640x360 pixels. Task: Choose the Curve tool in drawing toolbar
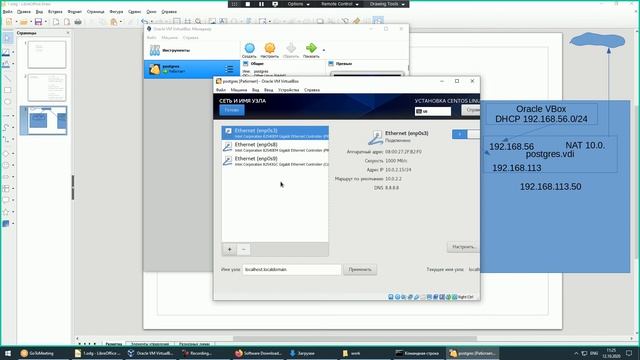6,128
